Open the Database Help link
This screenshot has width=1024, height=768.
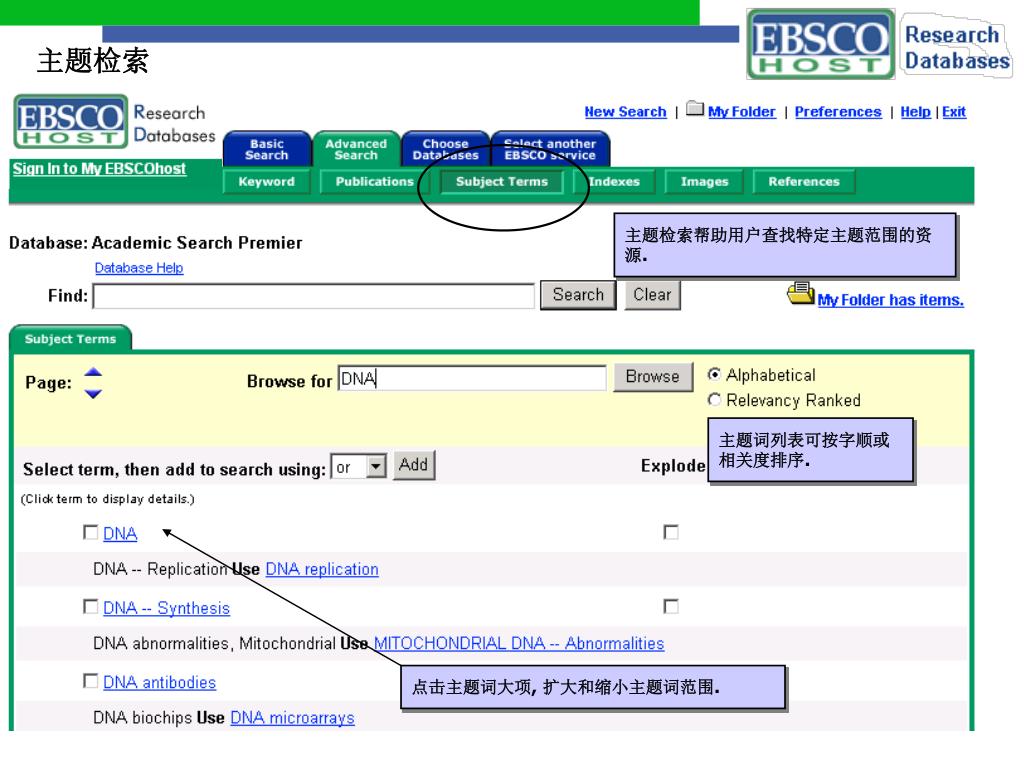[x=138, y=268]
